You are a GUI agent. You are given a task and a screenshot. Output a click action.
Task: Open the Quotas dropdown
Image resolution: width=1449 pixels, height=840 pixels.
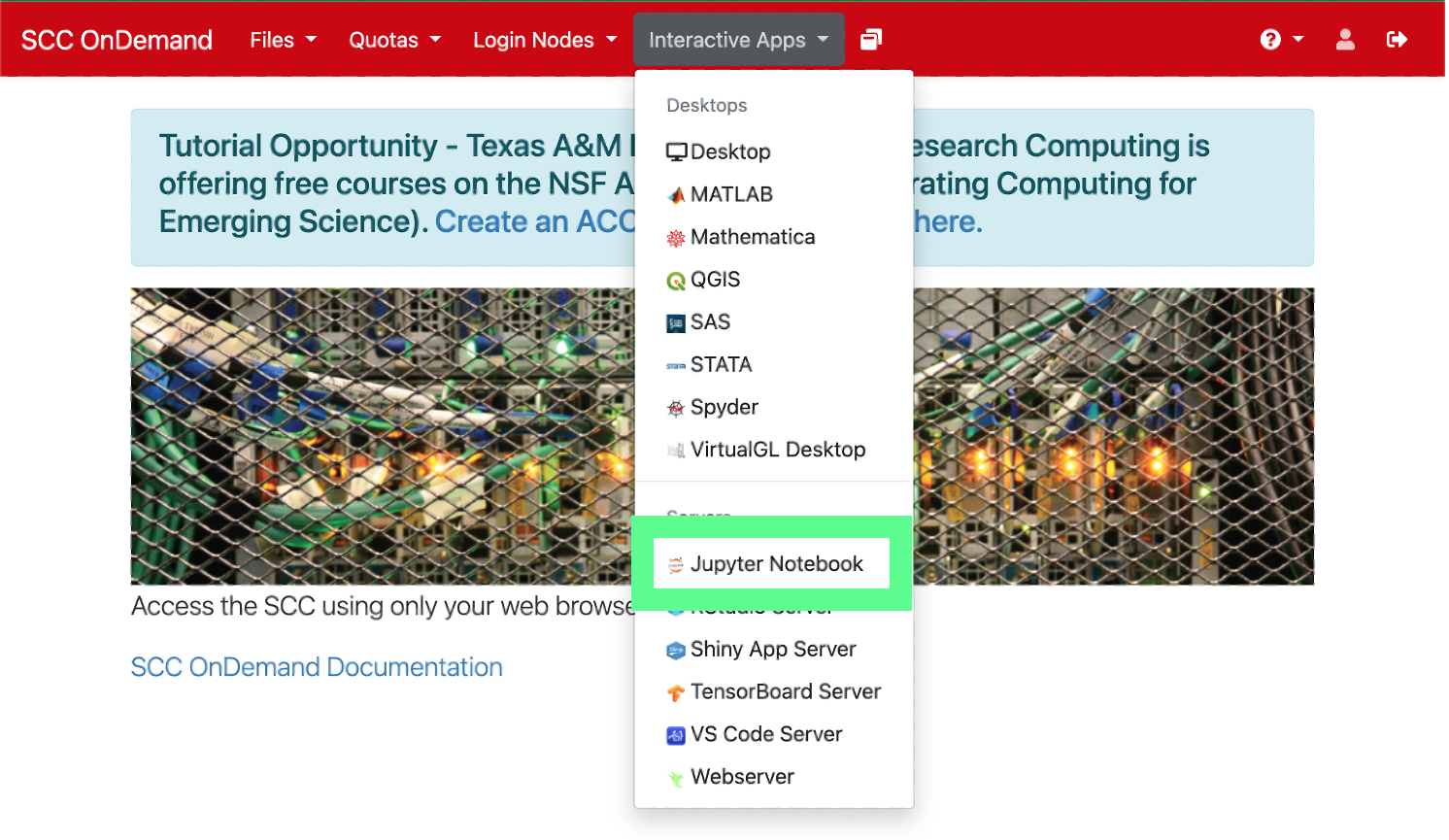pyautogui.click(x=394, y=40)
